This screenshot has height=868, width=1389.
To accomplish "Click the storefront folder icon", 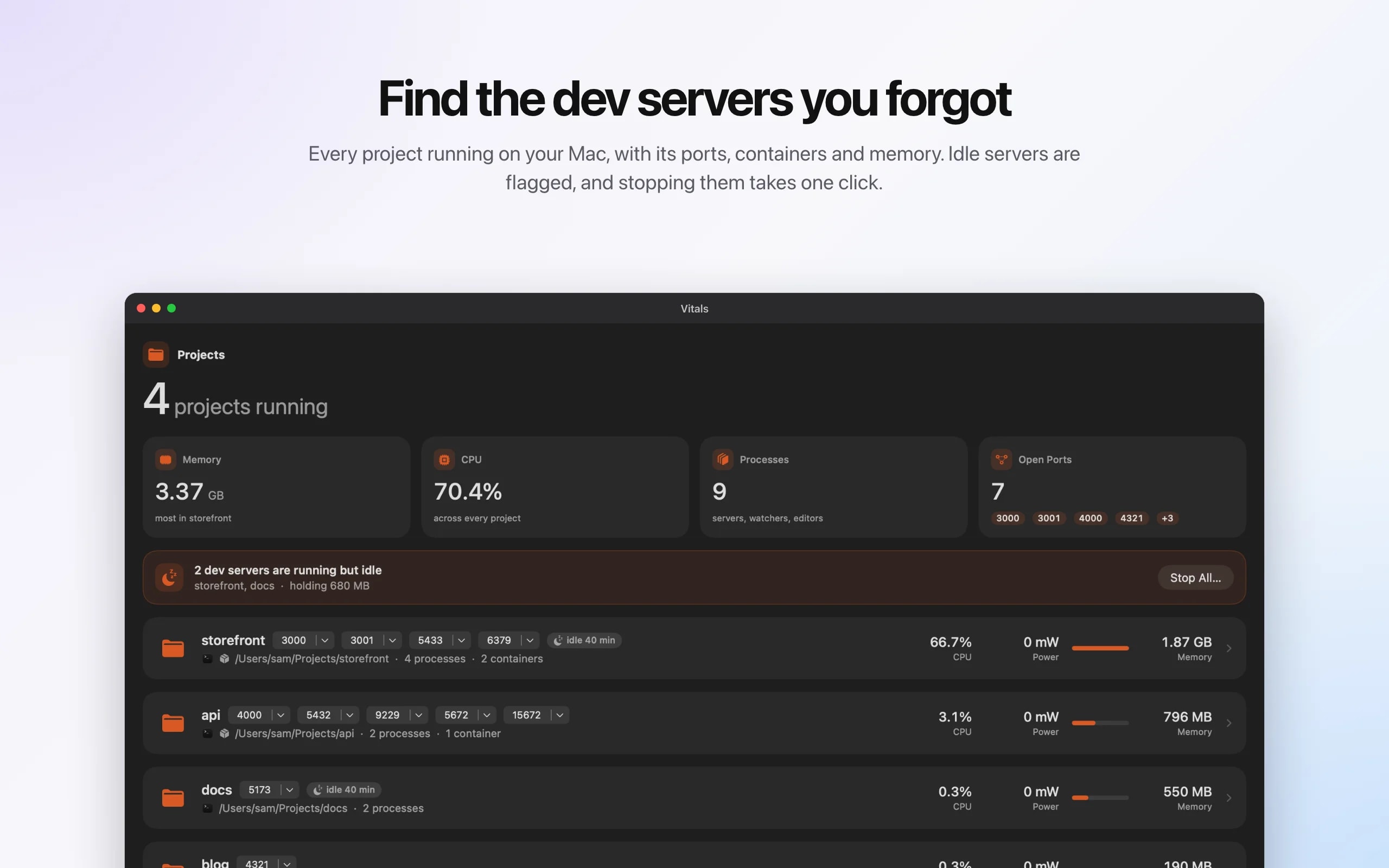I will 173,648.
